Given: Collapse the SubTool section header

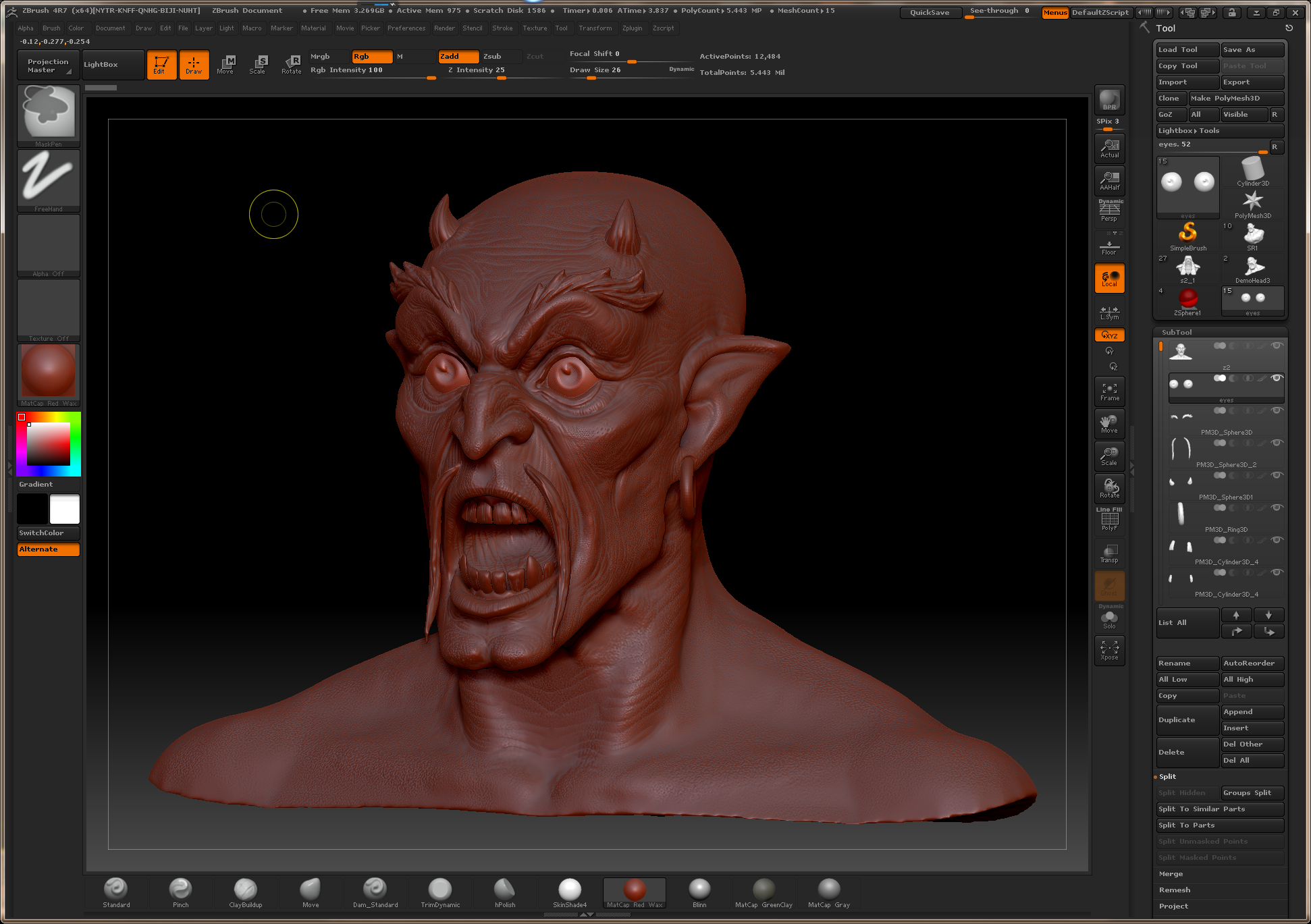Looking at the screenshot, I should [1177, 332].
